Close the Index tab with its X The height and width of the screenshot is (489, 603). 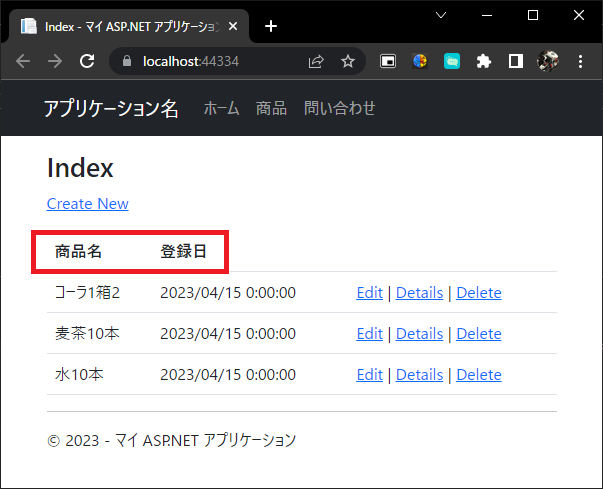point(233,26)
